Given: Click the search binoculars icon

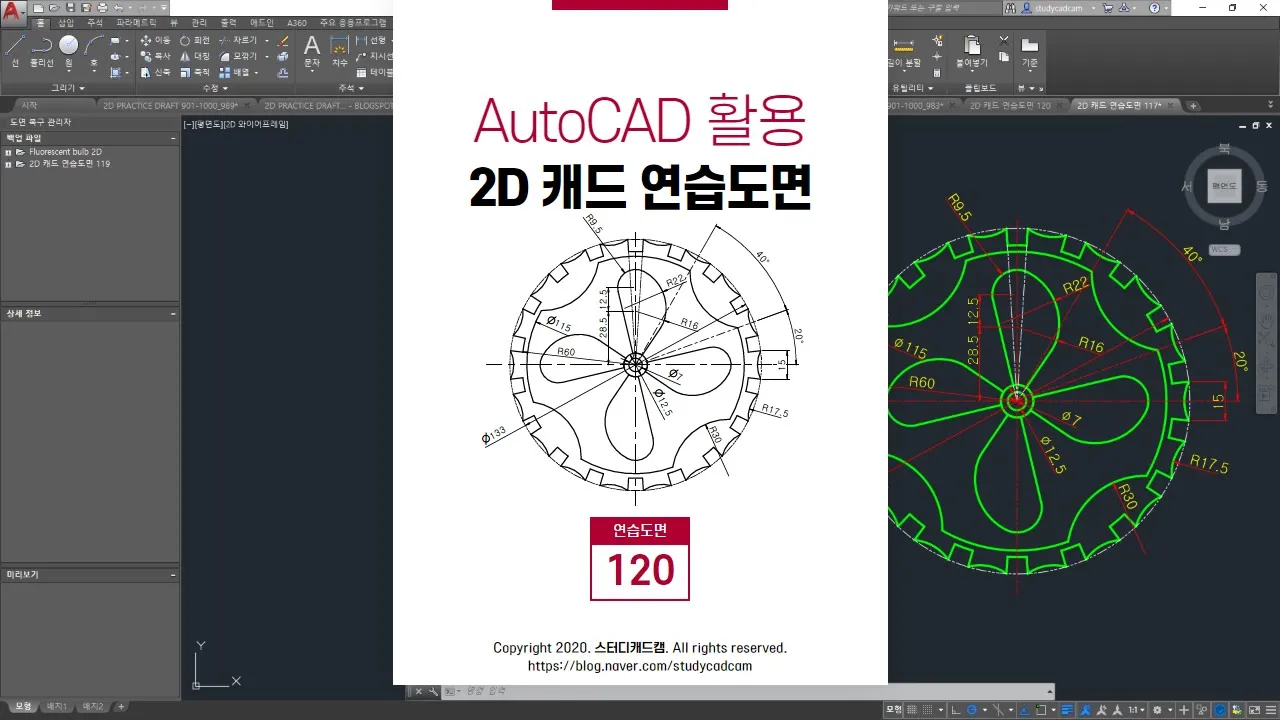Looking at the screenshot, I should pos(1011,8).
